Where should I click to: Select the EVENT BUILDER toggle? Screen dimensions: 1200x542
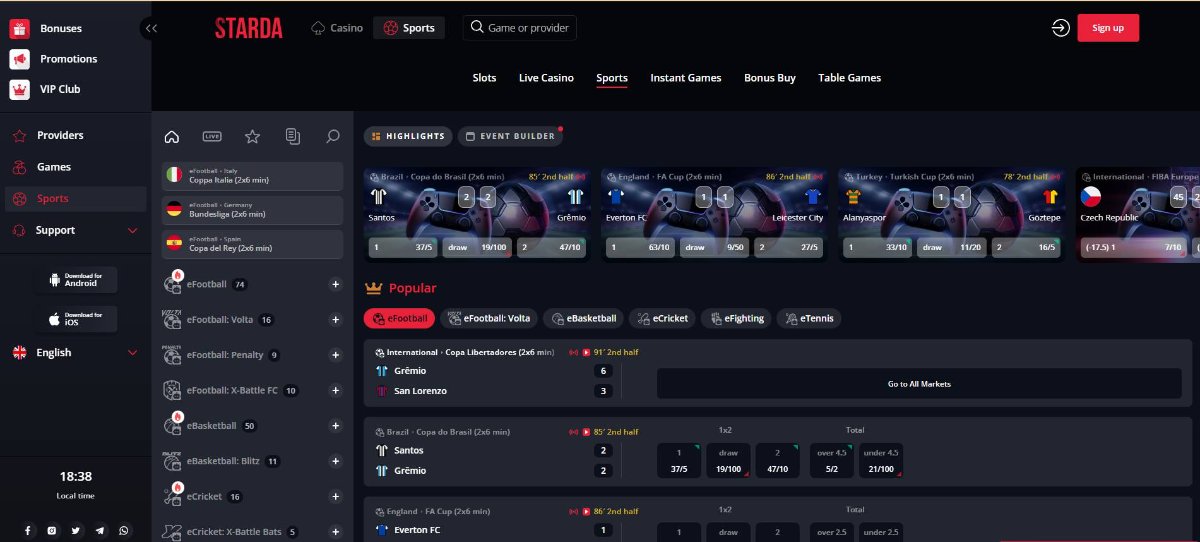click(x=510, y=136)
